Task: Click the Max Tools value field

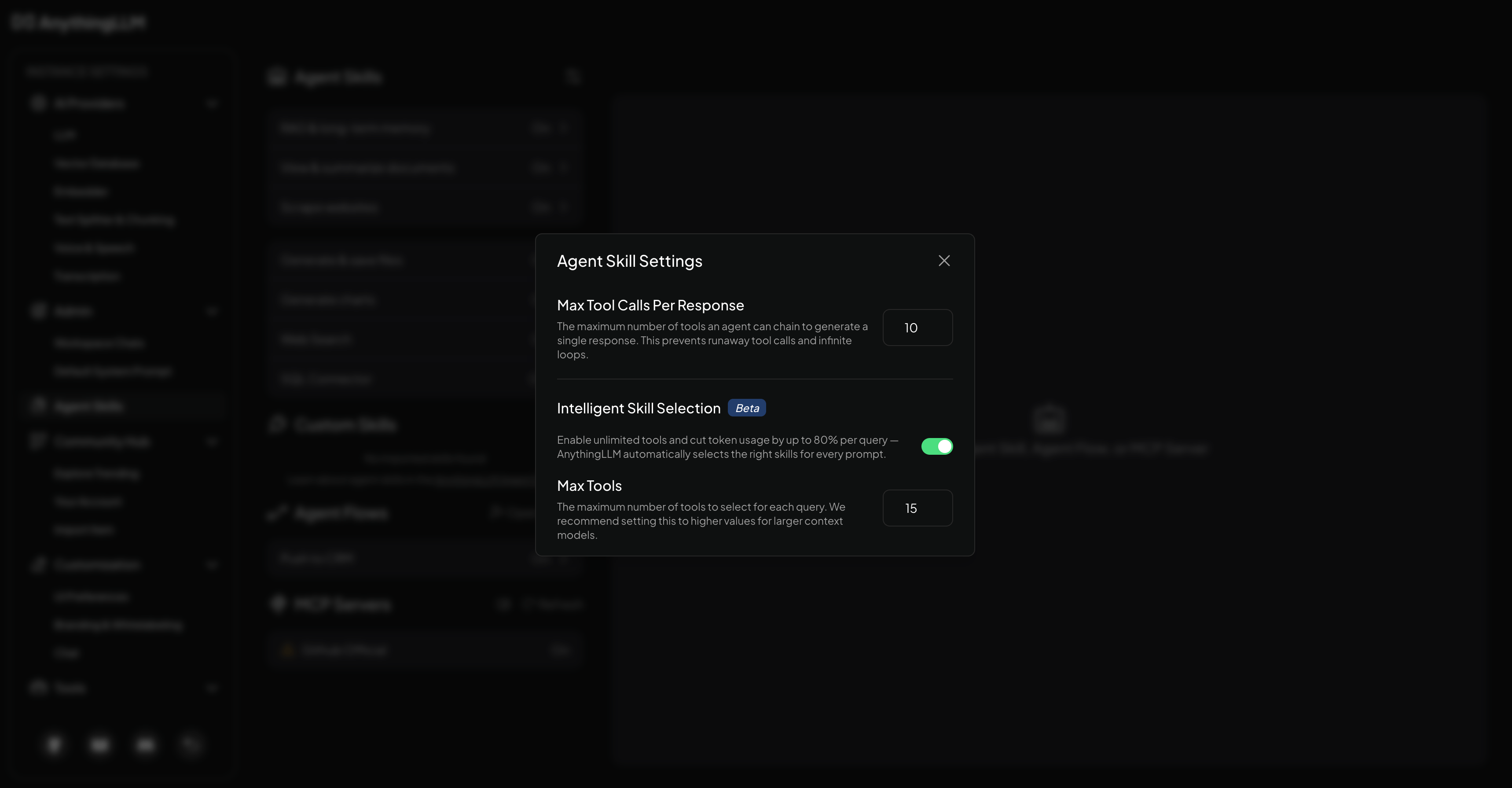Action: click(917, 508)
